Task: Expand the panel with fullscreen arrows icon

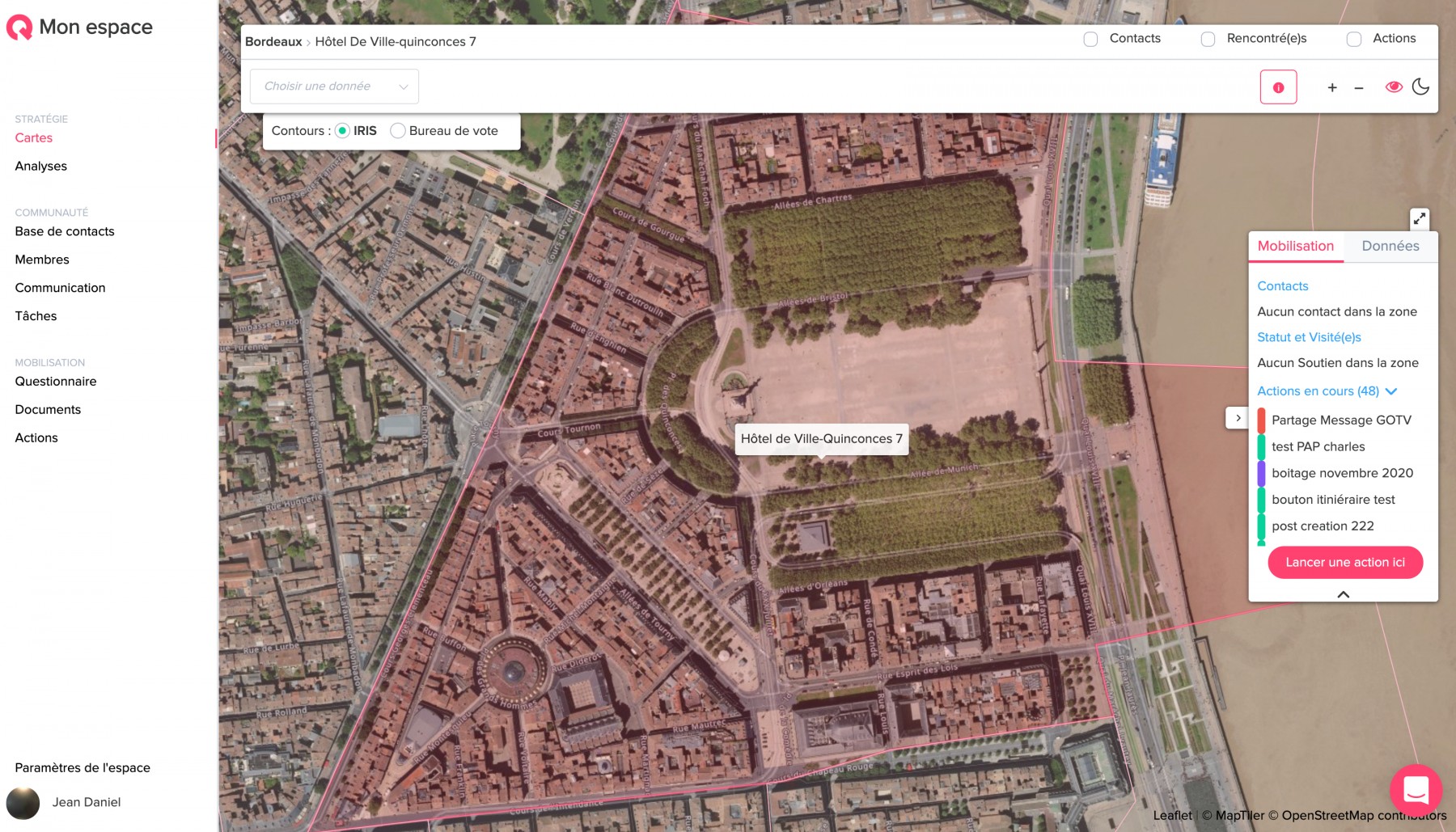Action: [x=1420, y=219]
